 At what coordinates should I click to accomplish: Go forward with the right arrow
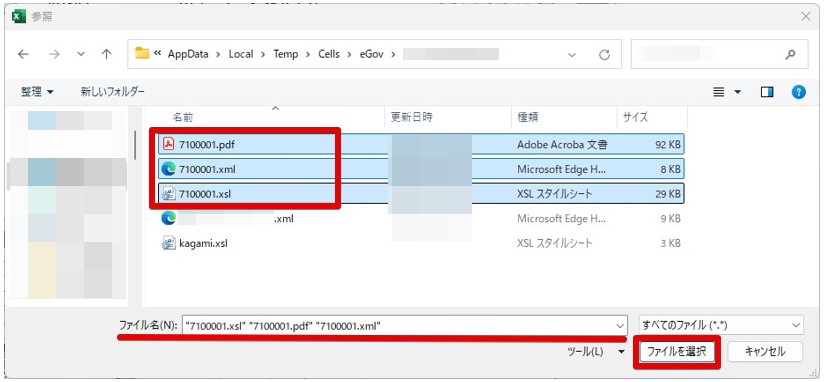click(54, 54)
